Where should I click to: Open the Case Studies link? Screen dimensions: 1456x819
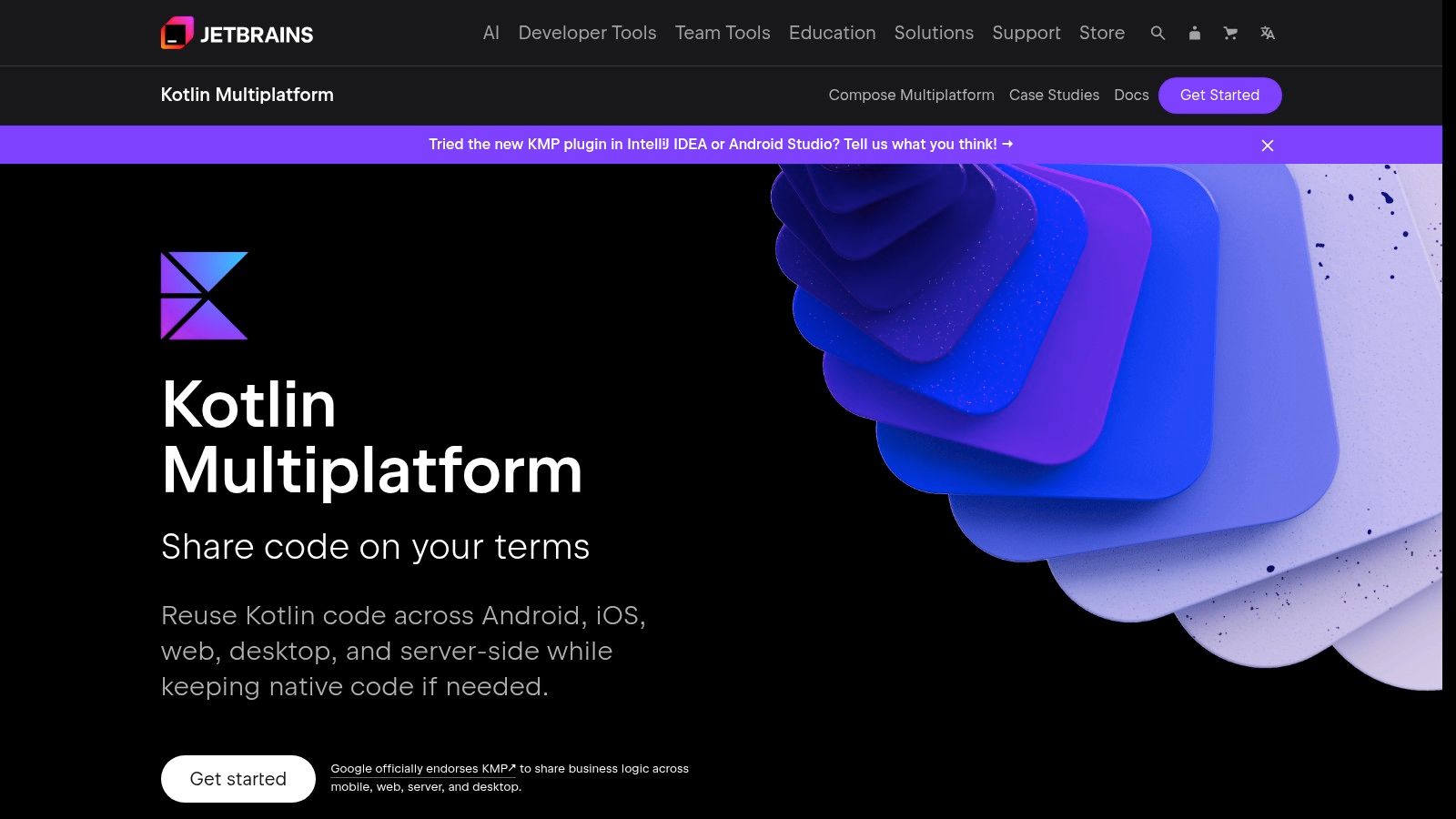click(1054, 95)
